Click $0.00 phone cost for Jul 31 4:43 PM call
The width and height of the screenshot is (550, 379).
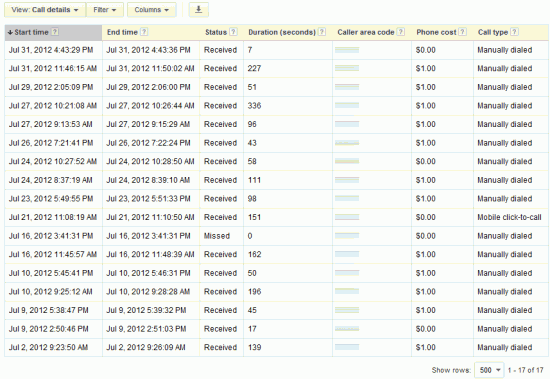425,50
